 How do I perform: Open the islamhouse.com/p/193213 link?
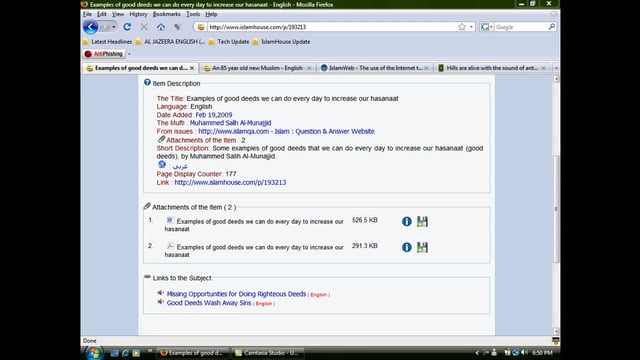point(230,182)
